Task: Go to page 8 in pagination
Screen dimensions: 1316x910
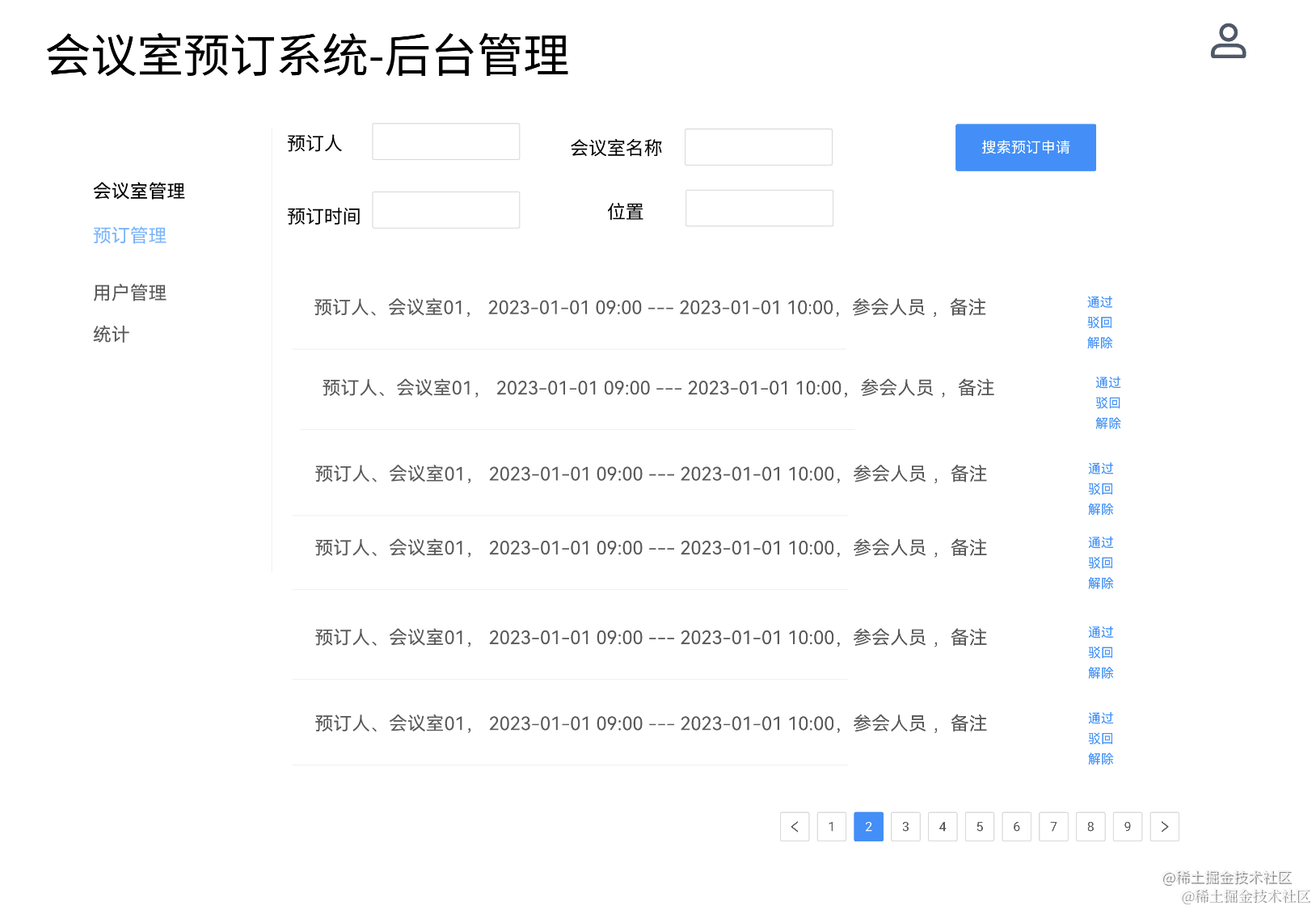Action: 1090,827
